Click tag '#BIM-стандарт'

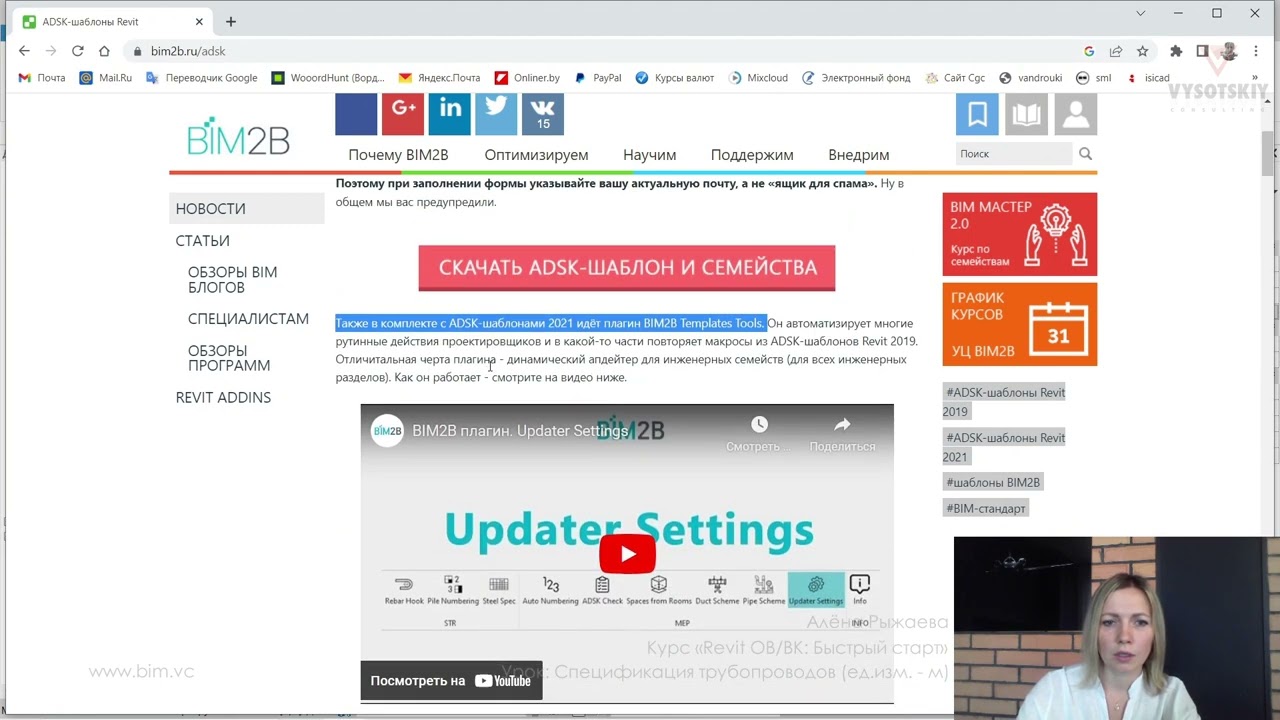(986, 508)
